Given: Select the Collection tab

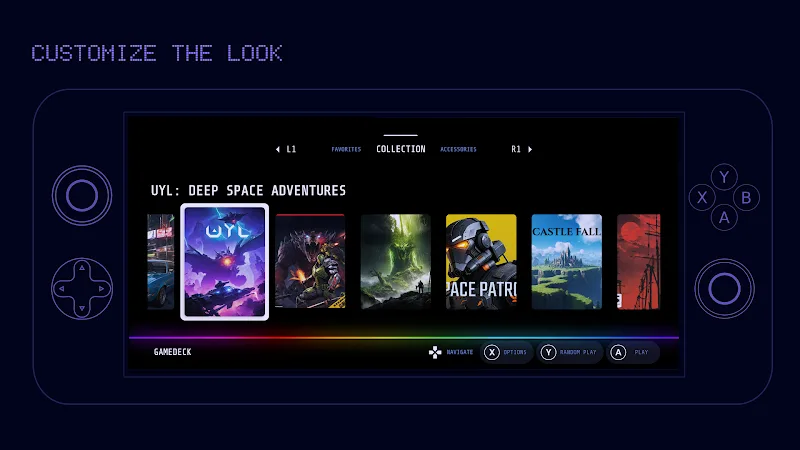Looking at the screenshot, I should click(400, 149).
